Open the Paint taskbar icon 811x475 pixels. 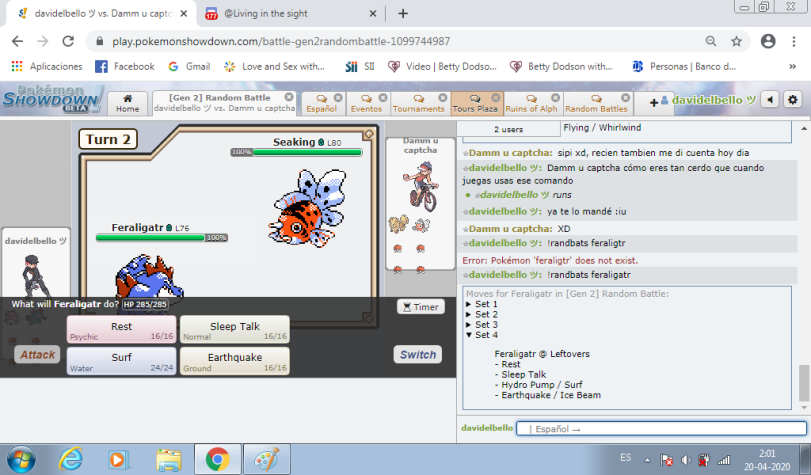click(x=267, y=459)
